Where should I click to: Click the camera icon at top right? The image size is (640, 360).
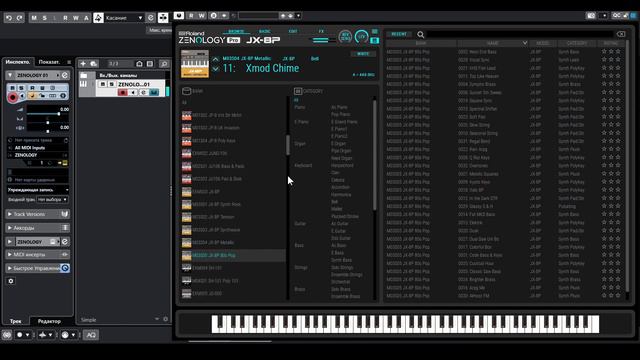point(591,16)
